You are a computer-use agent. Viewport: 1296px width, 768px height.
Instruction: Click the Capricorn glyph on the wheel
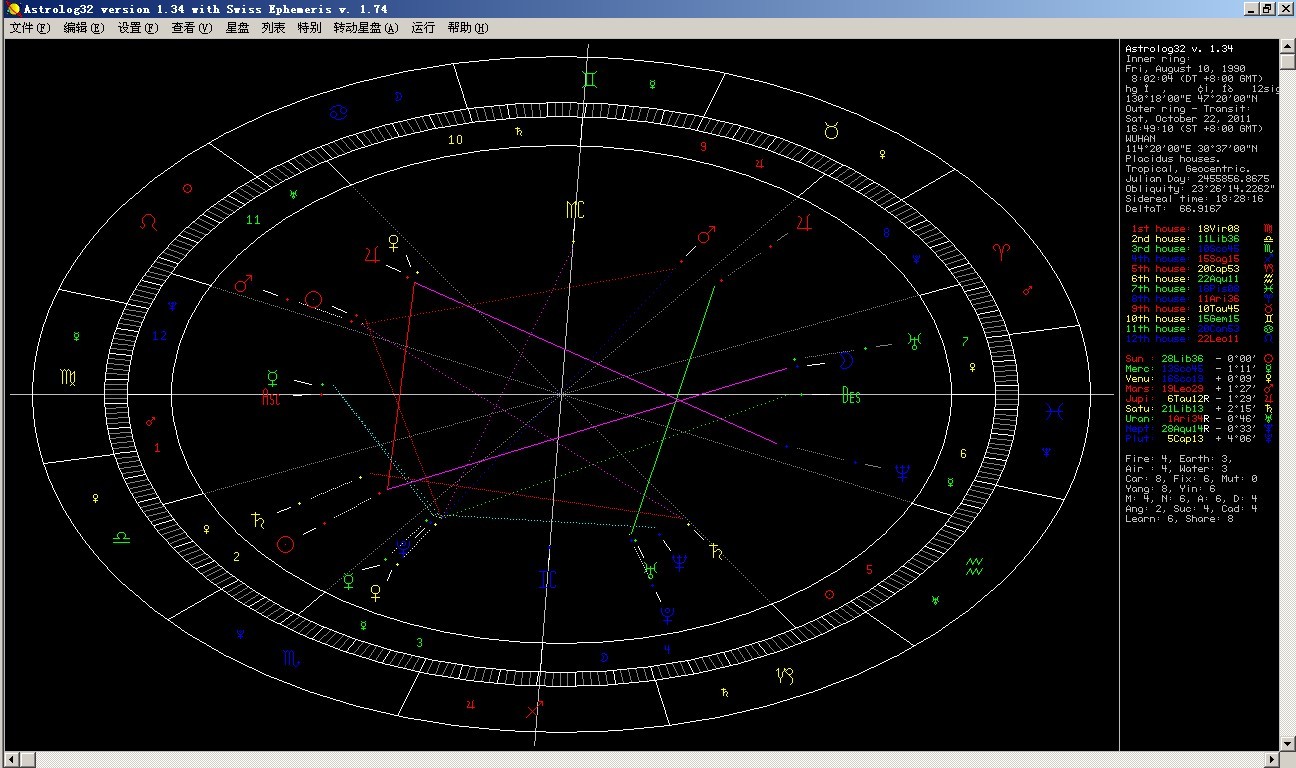pos(787,675)
